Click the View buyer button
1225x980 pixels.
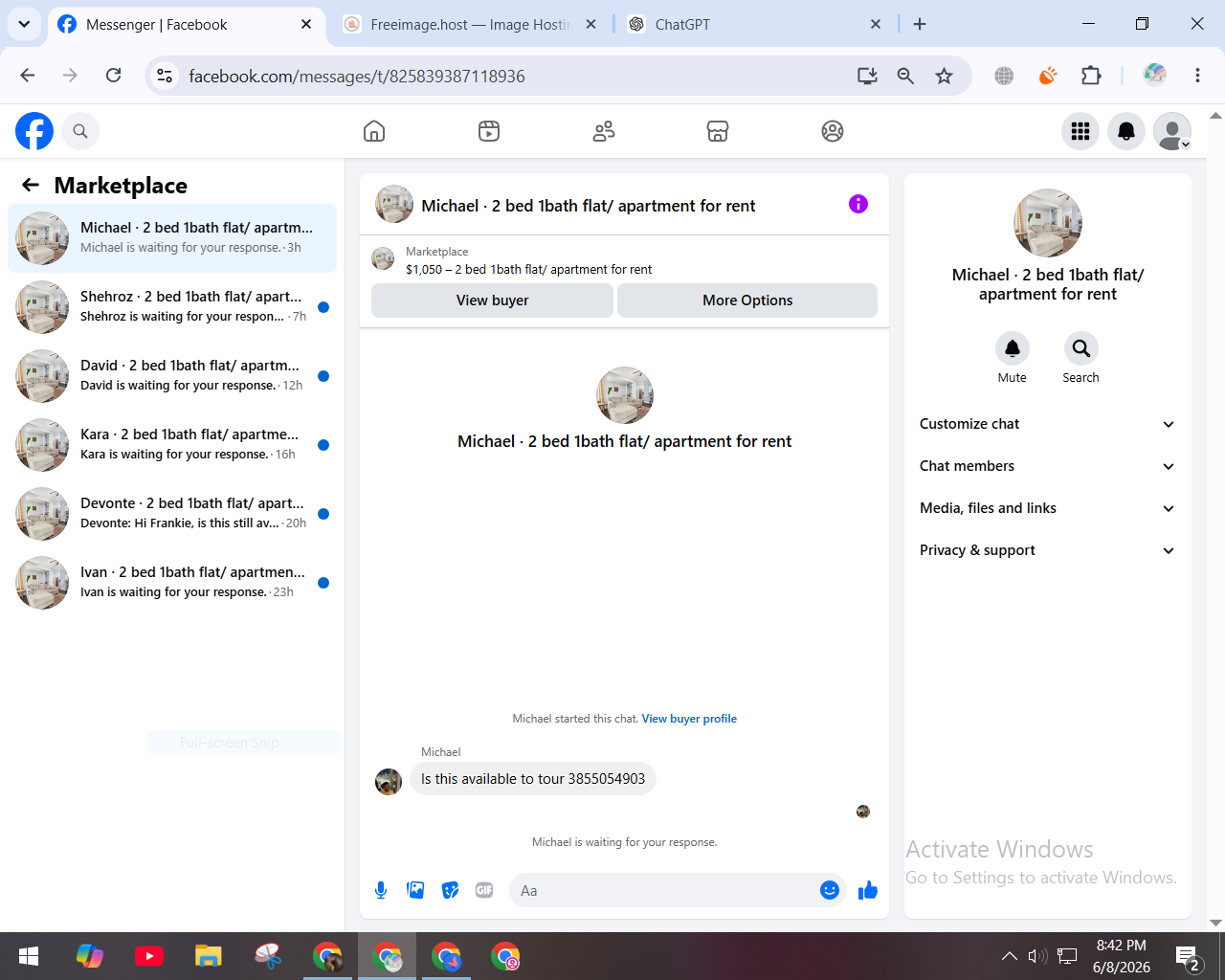point(492,301)
